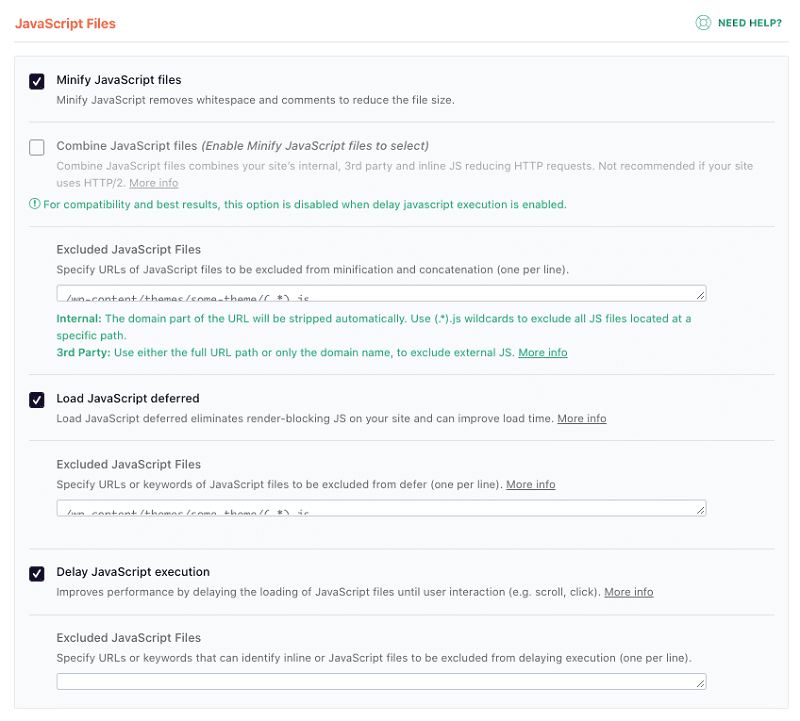The image size is (800, 721).
Task: Open More info under Combine JavaScript files
Action: point(154,183)
